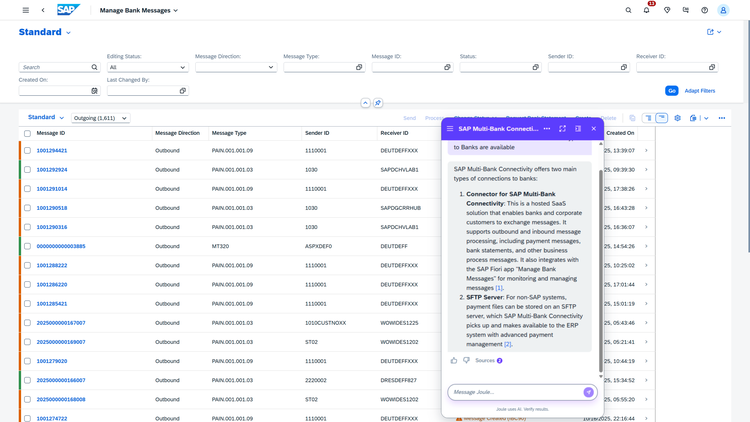Open the help question mark icon

705,10
